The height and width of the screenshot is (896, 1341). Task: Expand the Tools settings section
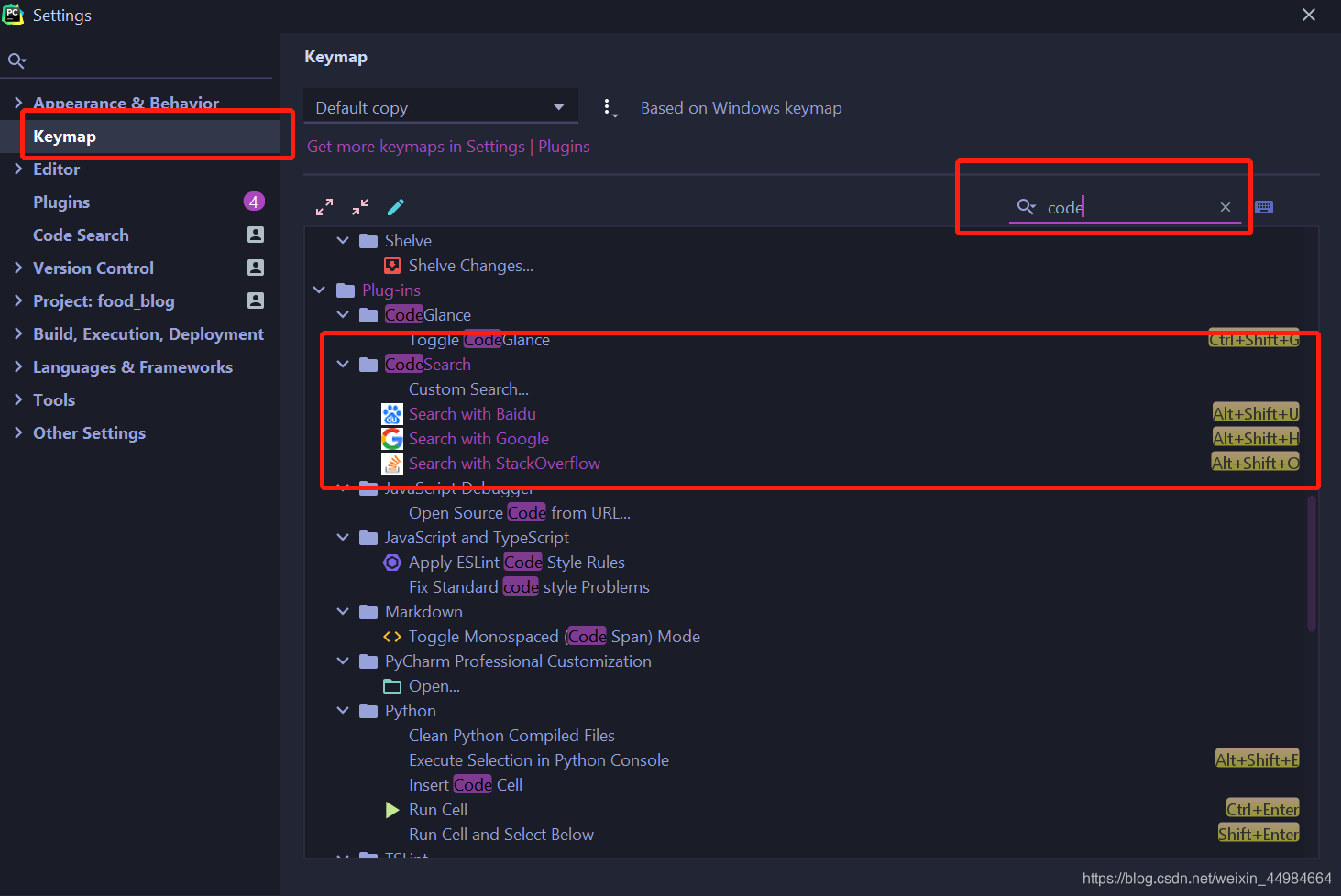coord(18,399)
